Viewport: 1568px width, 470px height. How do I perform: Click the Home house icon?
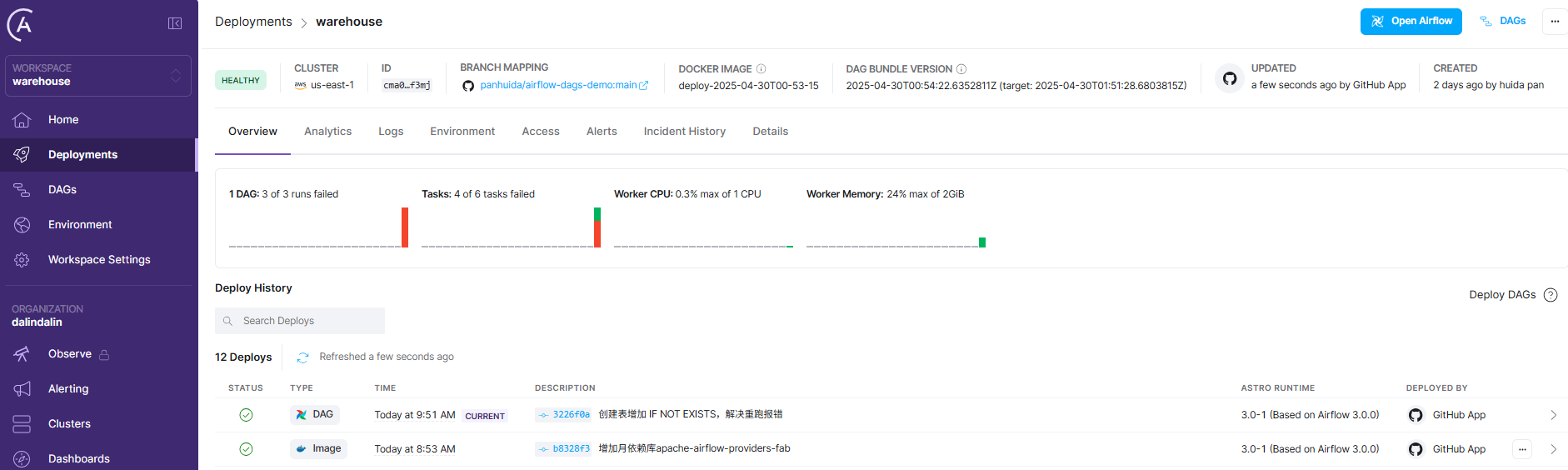pos(22,120)
